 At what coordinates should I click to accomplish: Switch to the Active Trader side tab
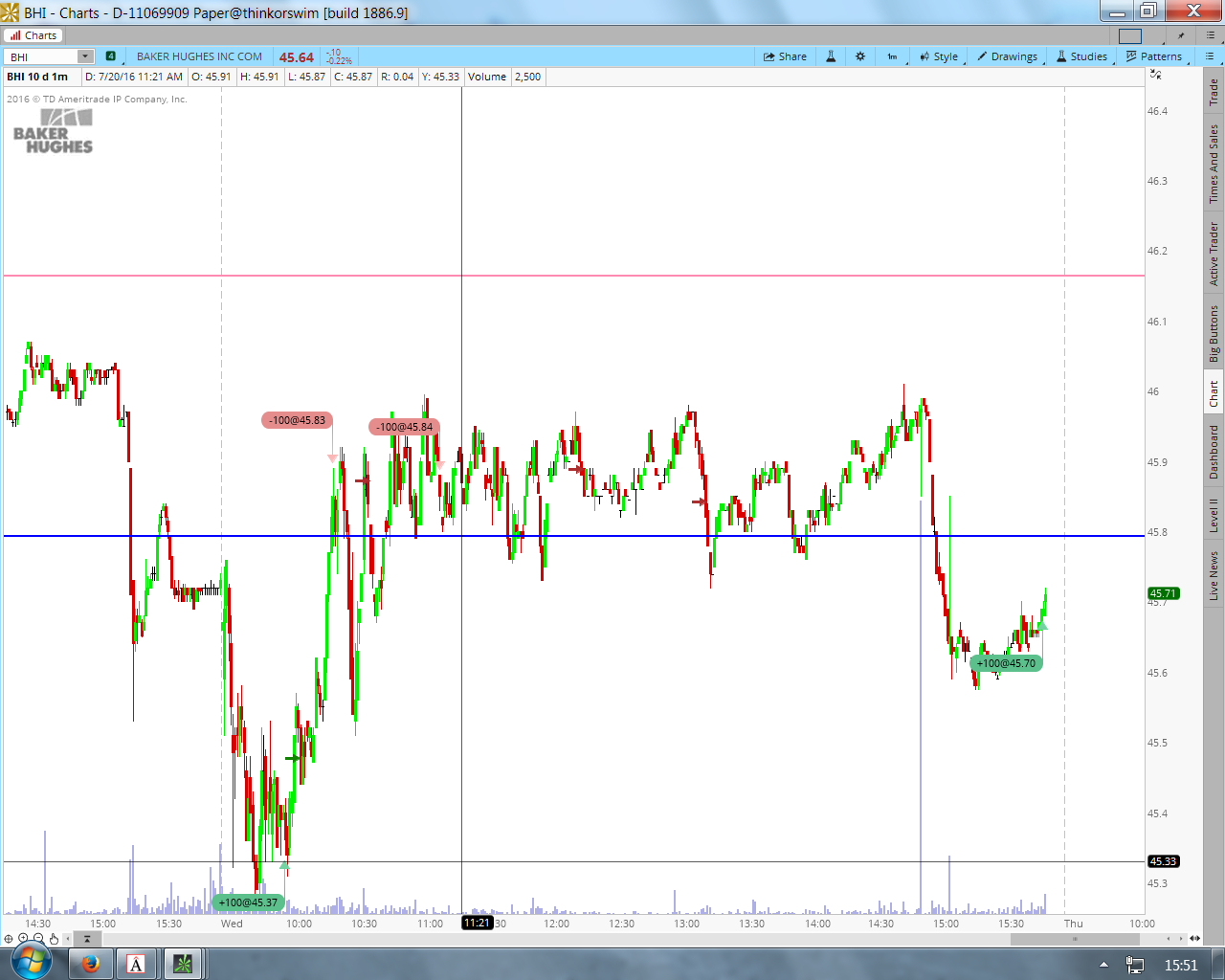tap(1214, 254)
